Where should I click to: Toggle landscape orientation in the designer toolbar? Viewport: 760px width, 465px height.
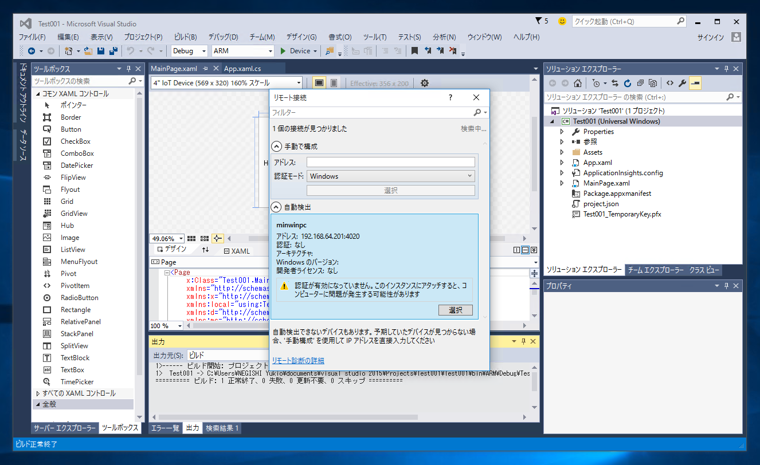pyautogui.click(x=319, y=83)
